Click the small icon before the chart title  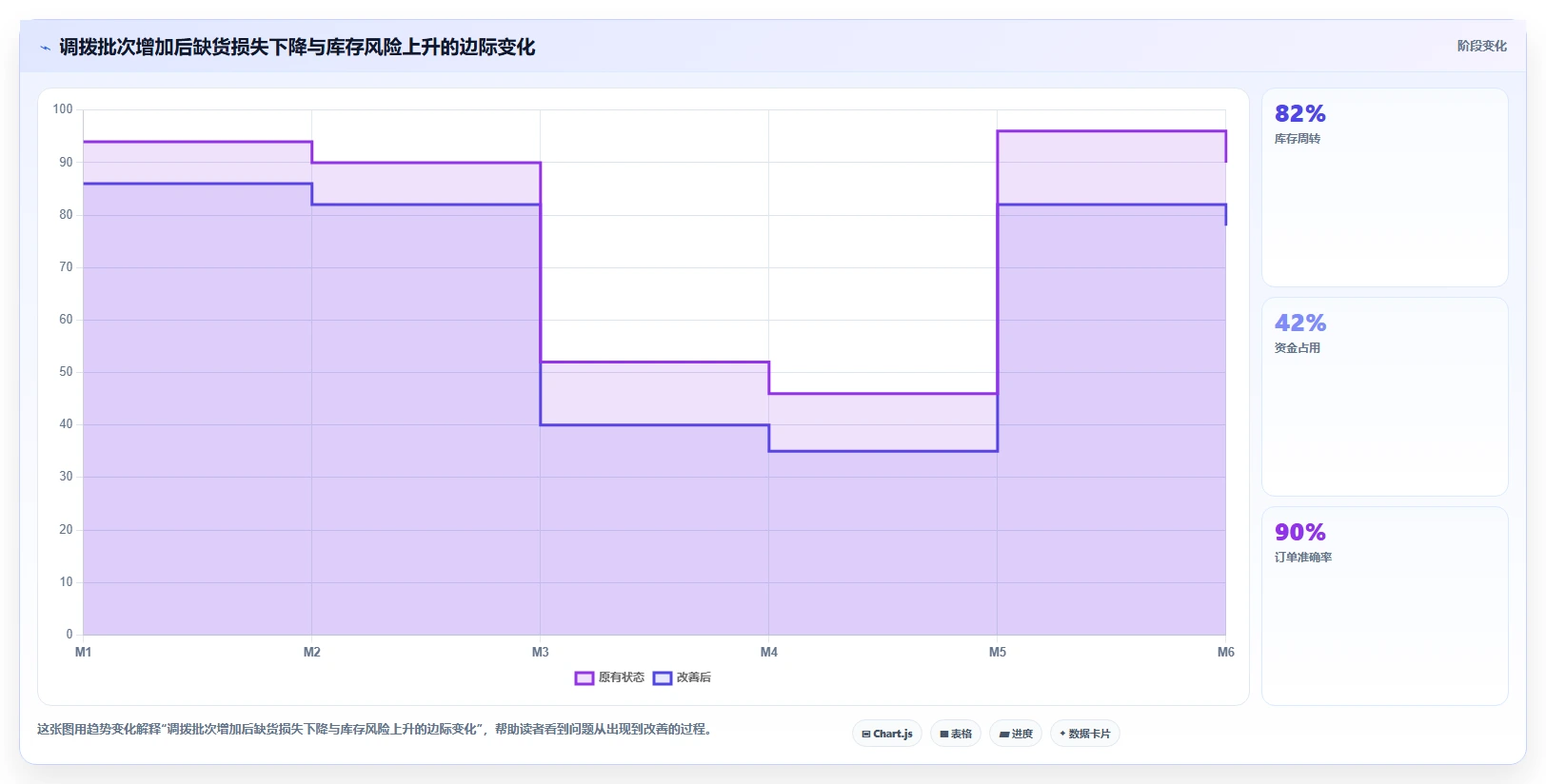[x=45, y=48]
